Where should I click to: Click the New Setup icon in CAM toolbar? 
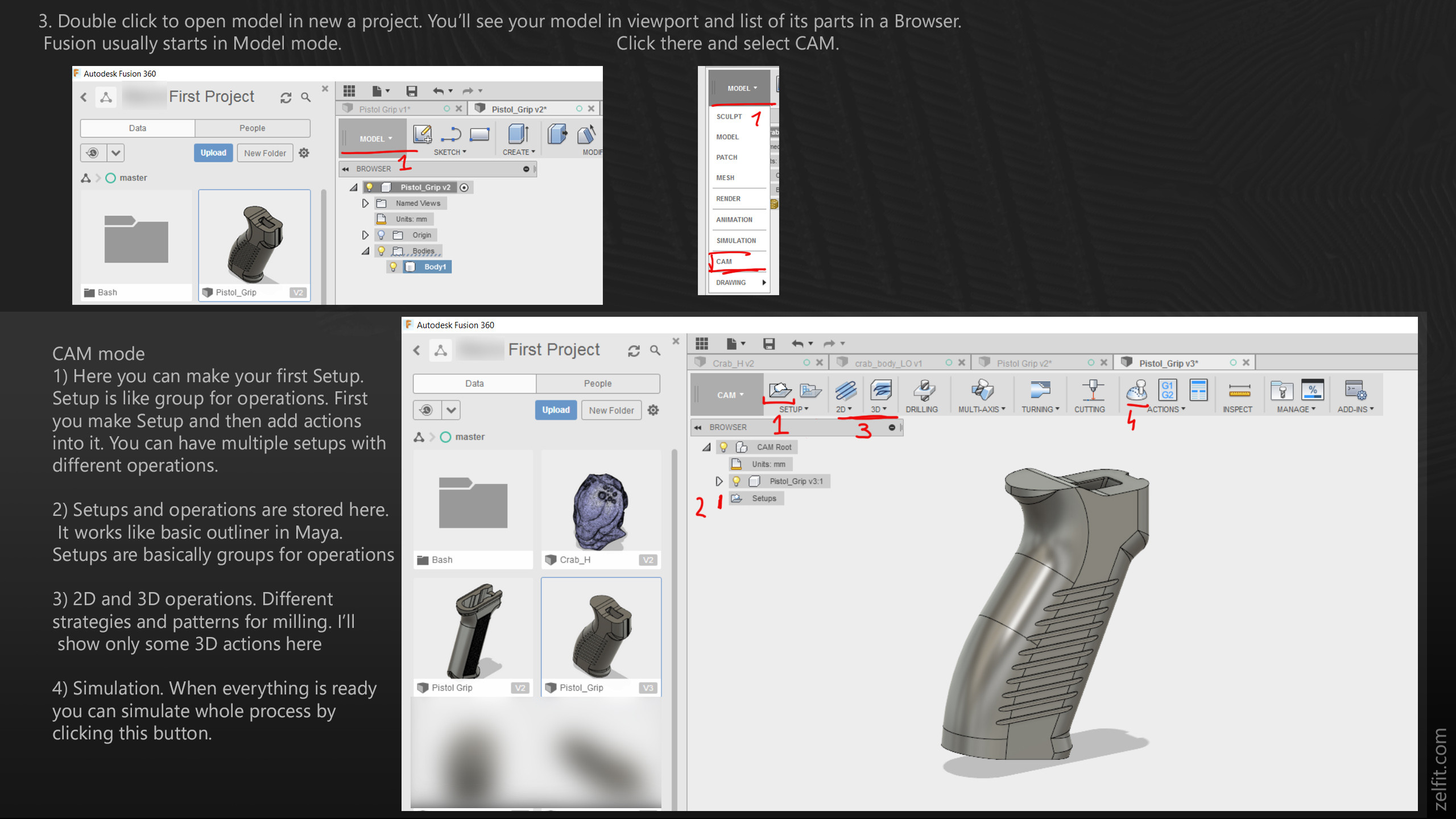point(780,390)
